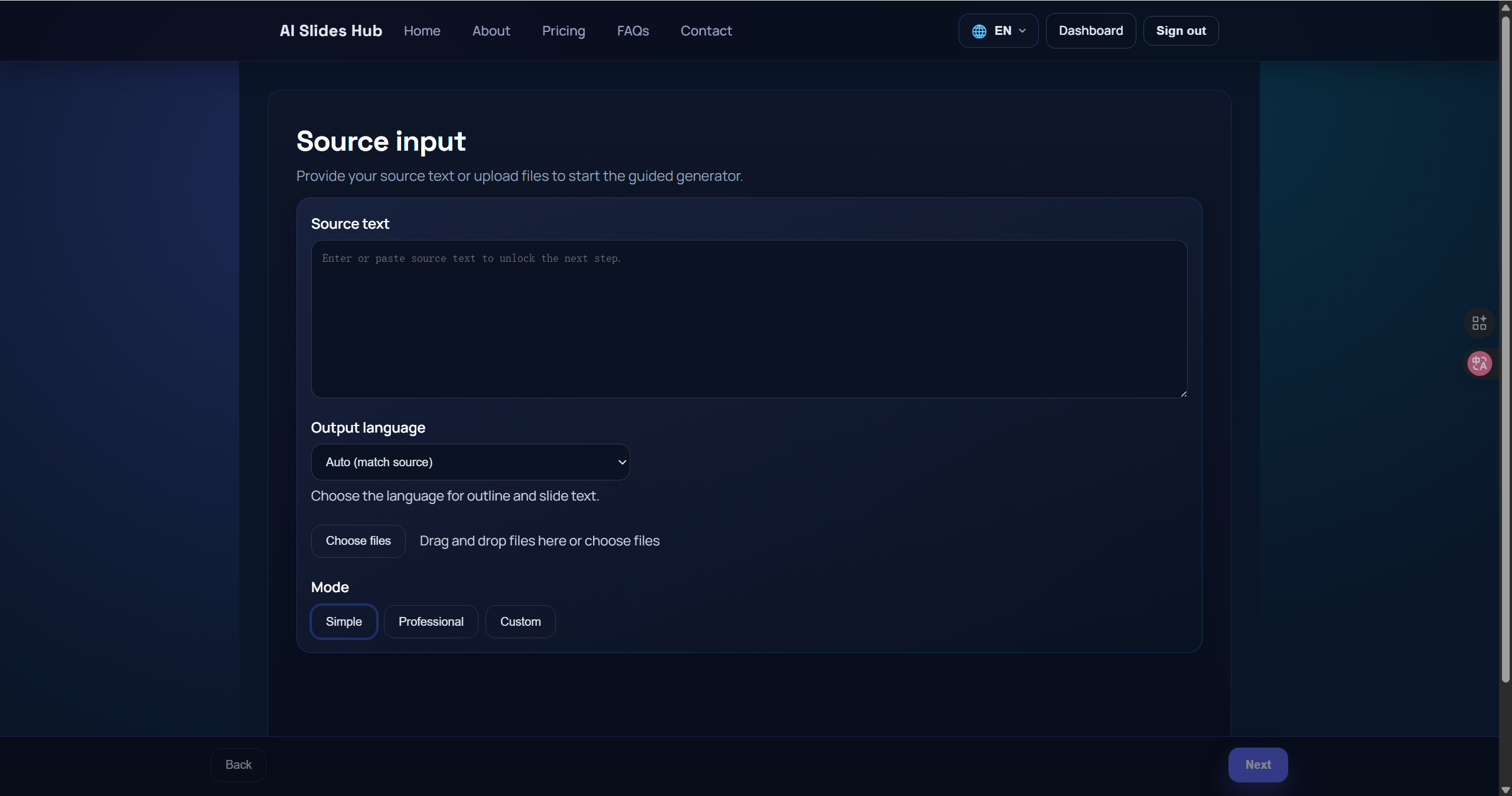
Task: Navigate to the Pricing page
Action: (x=563, y=31)
